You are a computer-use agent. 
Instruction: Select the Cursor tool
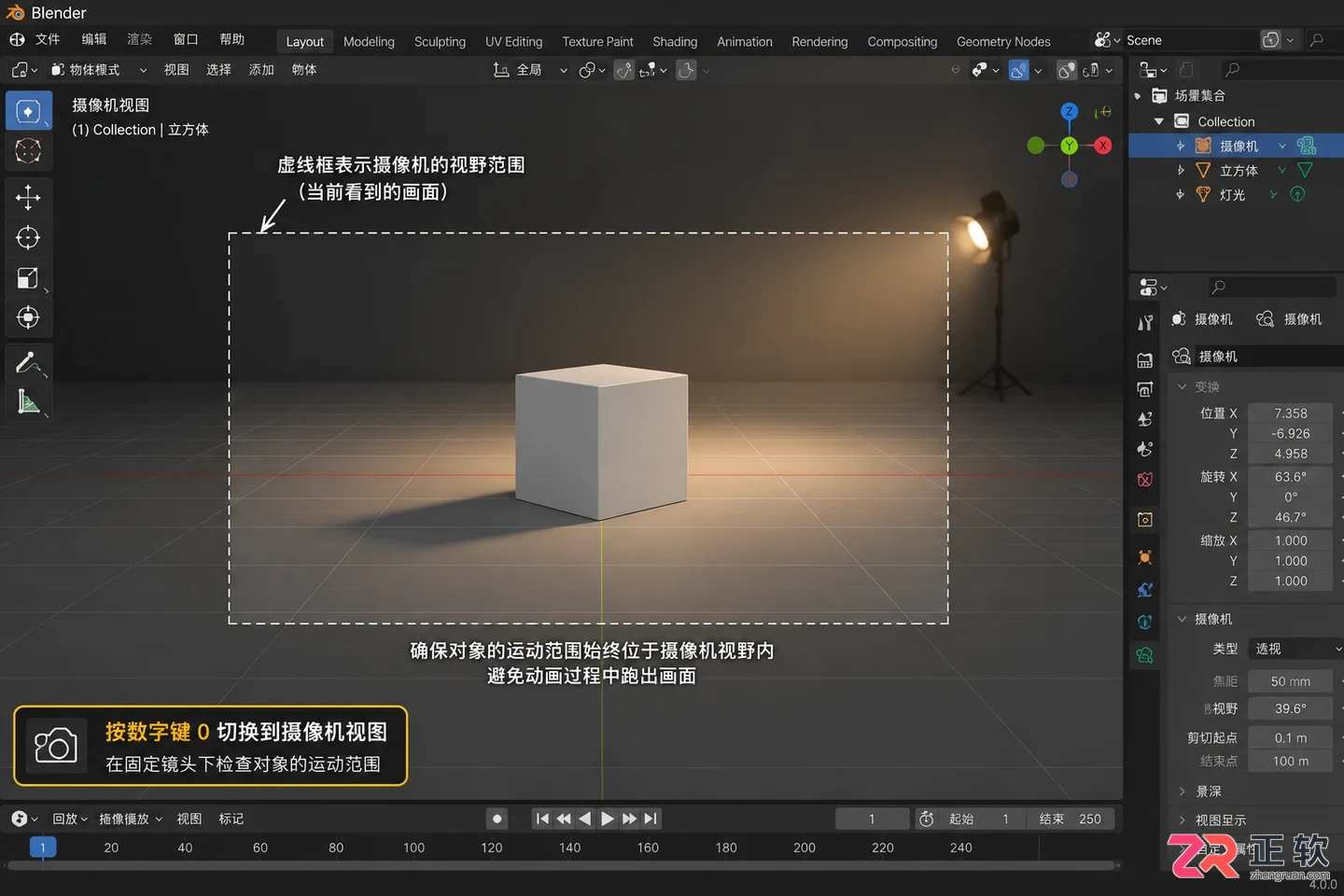[29, 150]
